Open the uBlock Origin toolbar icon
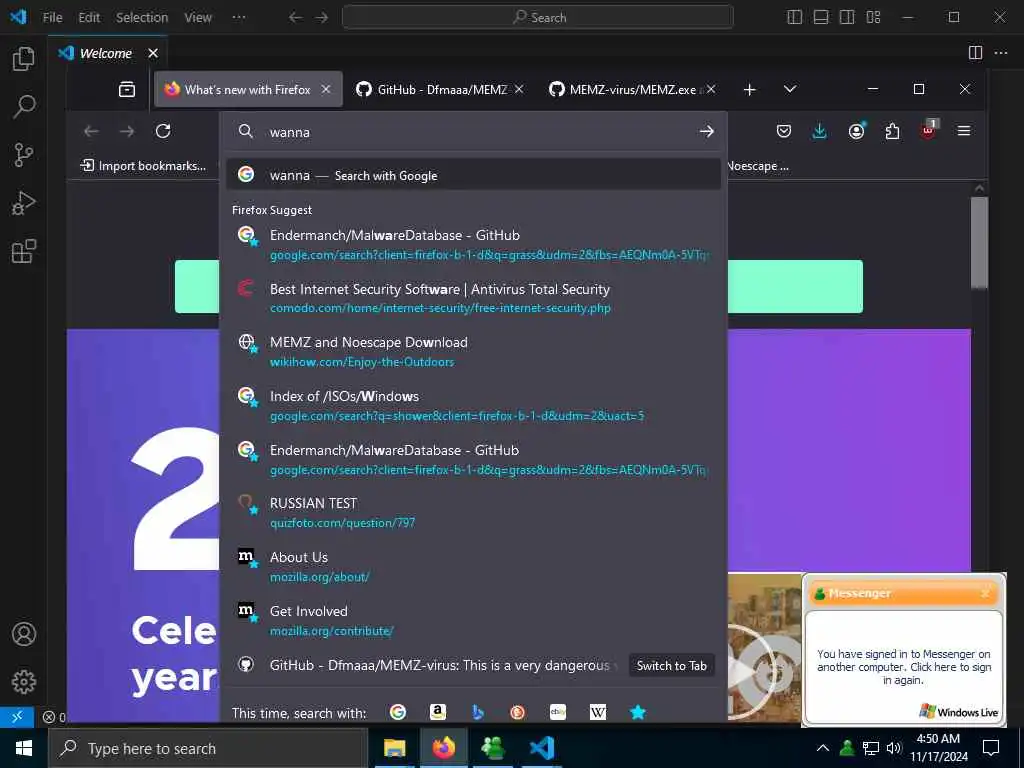 tap(928, 131)
